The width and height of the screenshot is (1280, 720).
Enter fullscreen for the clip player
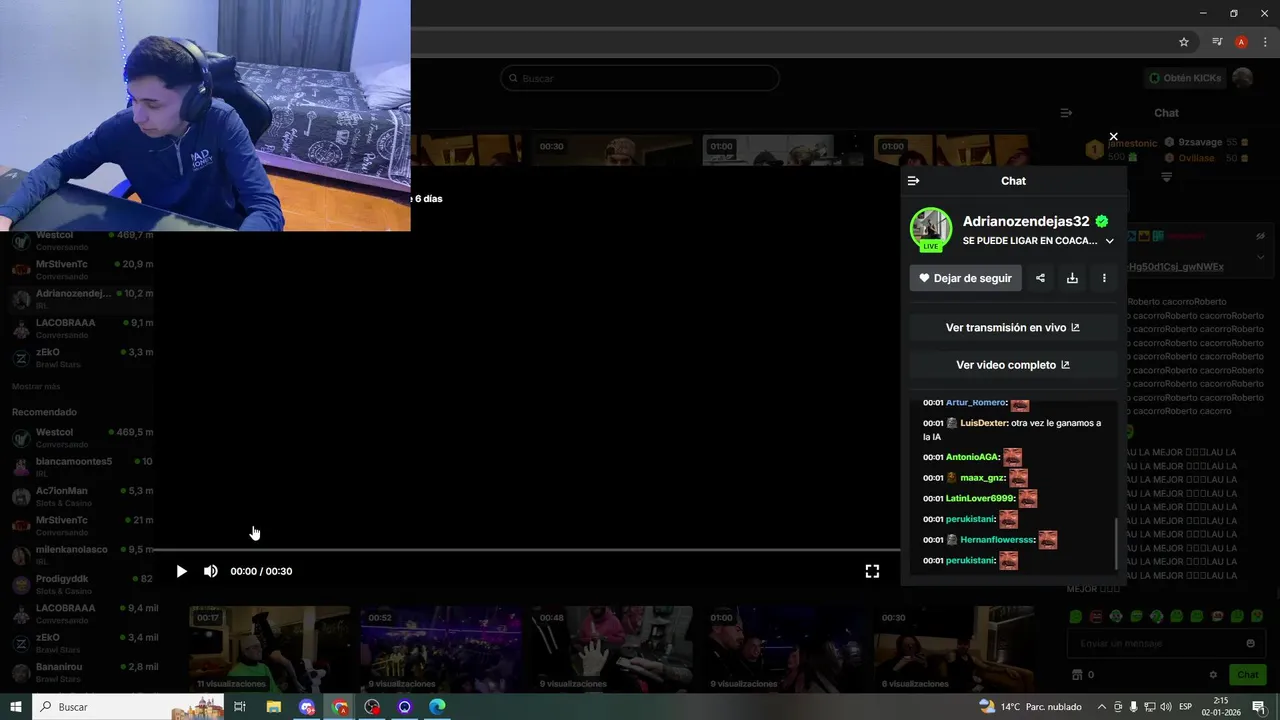pyautogui.click(x=872, y=571)
